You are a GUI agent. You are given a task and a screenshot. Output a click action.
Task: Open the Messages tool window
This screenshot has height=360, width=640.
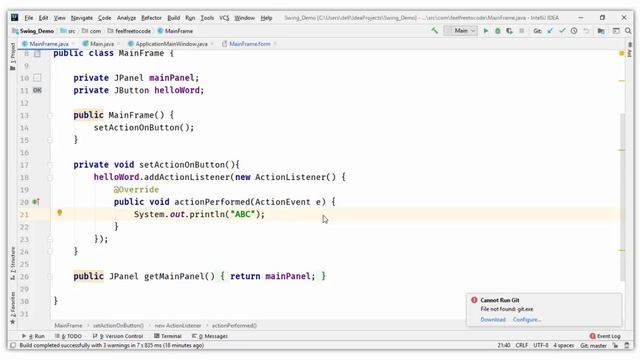click(x=210, y=336)
